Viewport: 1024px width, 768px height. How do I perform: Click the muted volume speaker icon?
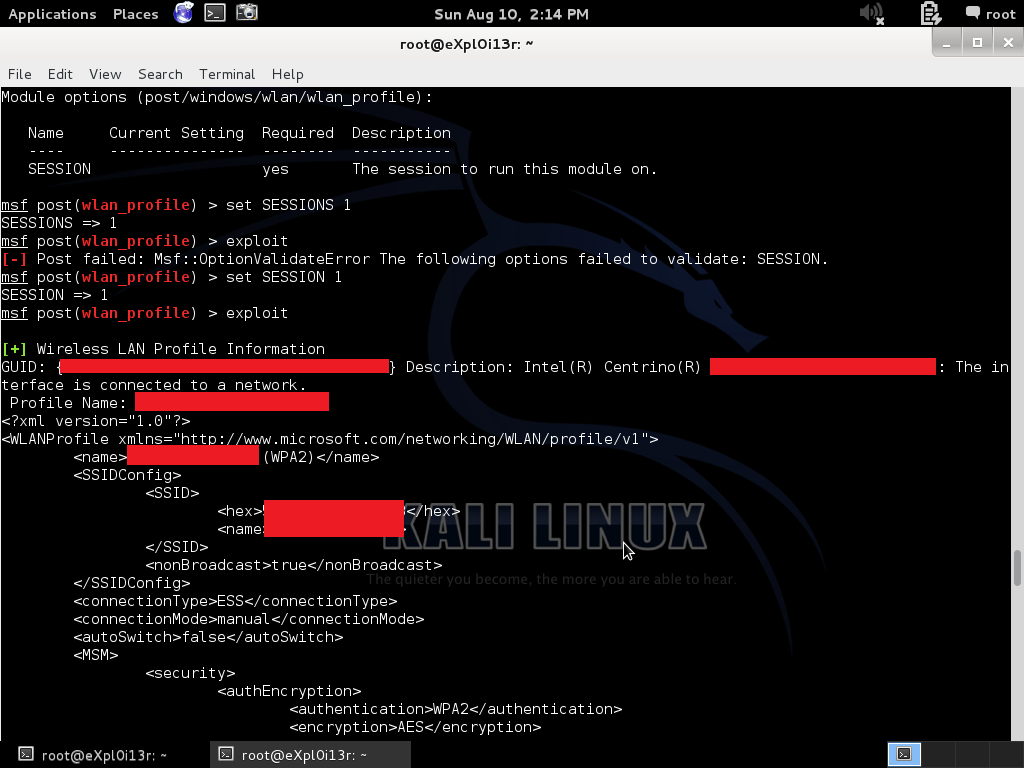click(872, 13)
